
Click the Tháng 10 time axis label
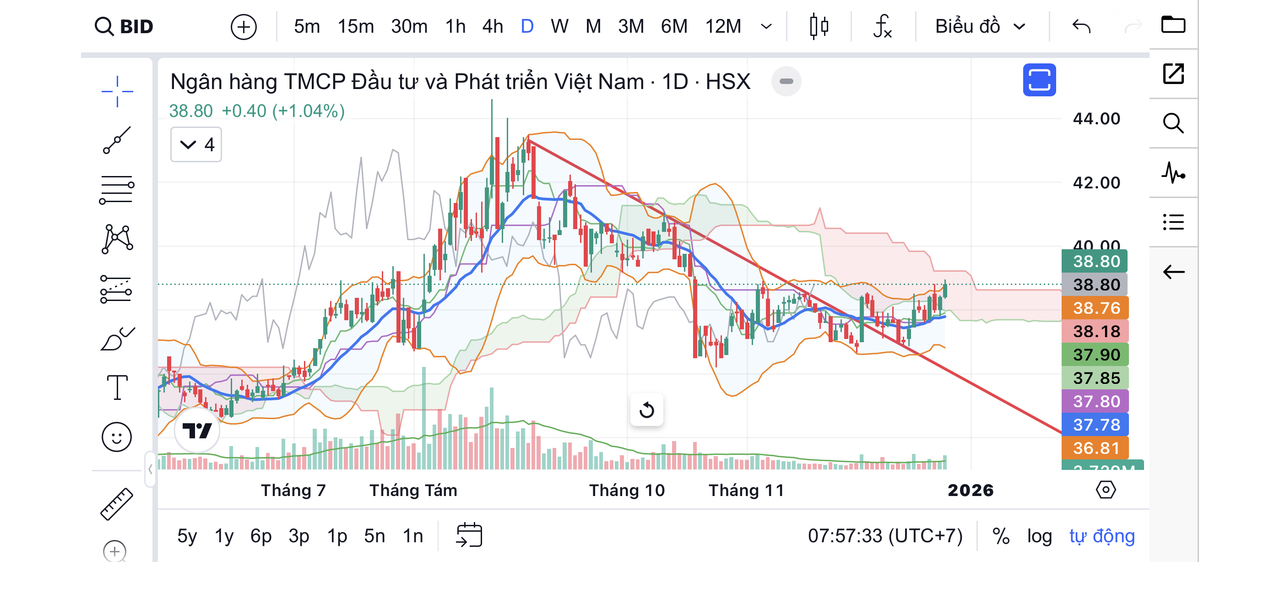(x=627, y=490)
